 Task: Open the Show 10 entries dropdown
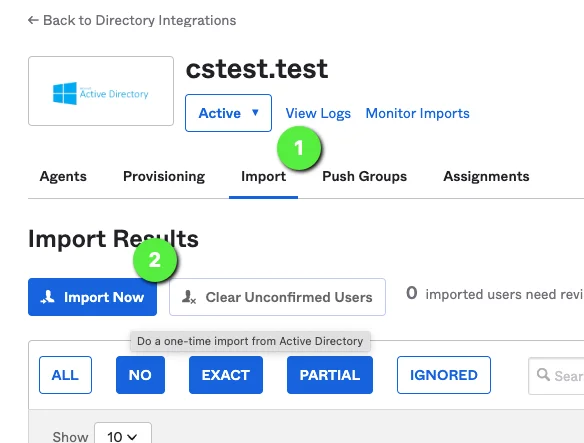click(123, 434)
